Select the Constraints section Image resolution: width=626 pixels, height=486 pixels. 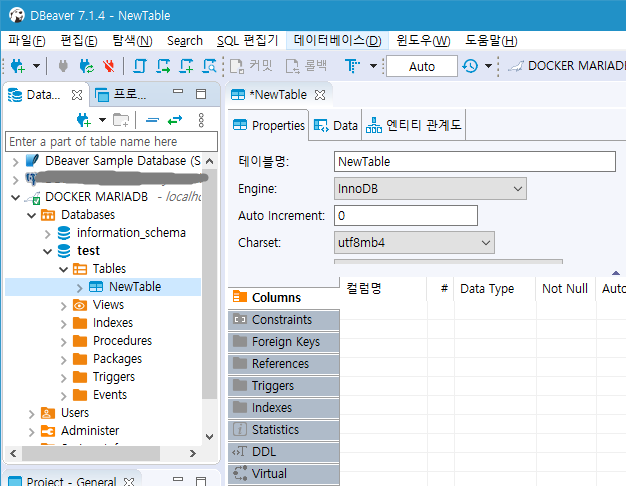pos(284,320)
